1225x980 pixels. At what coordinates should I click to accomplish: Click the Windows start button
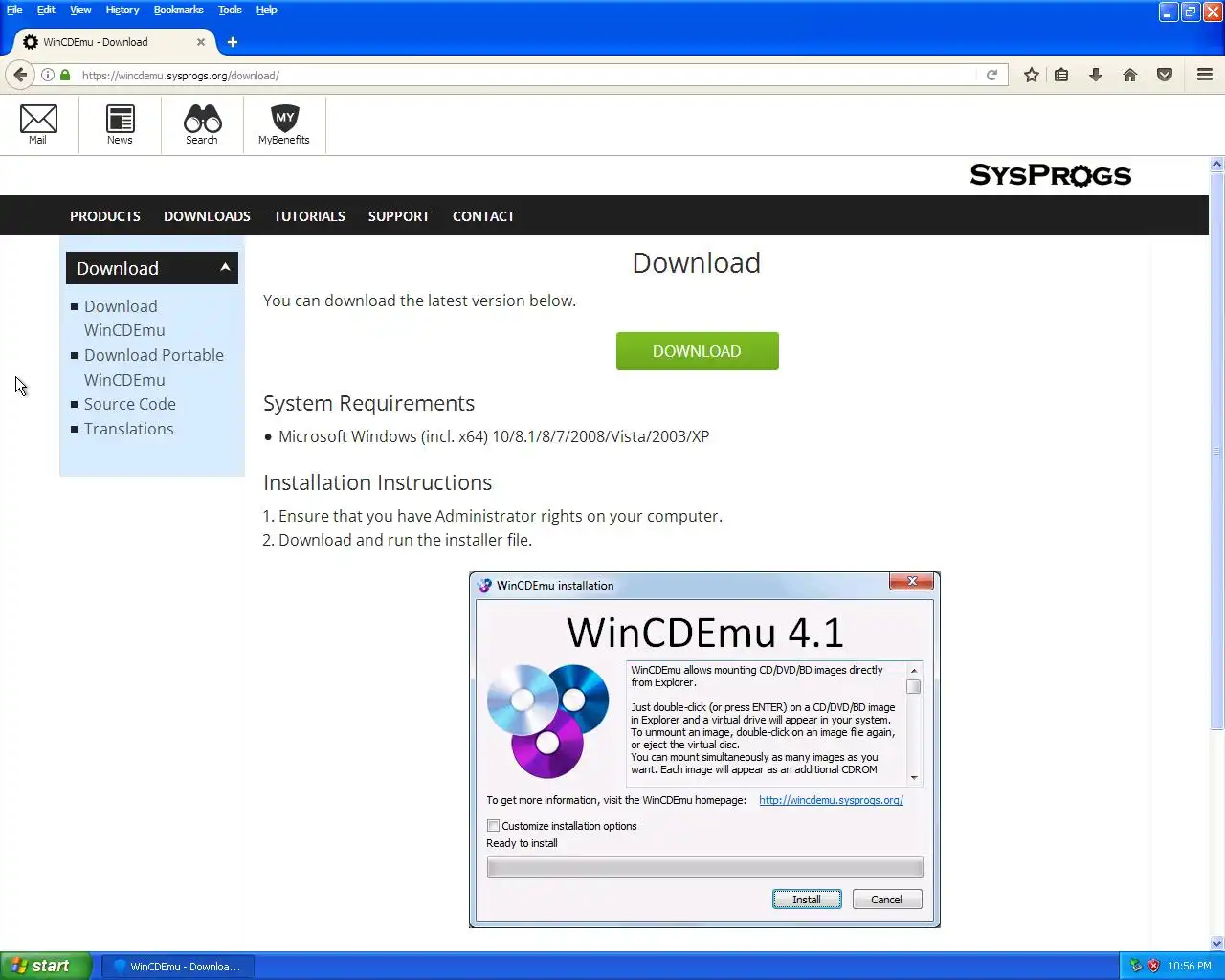click(46, 966)
